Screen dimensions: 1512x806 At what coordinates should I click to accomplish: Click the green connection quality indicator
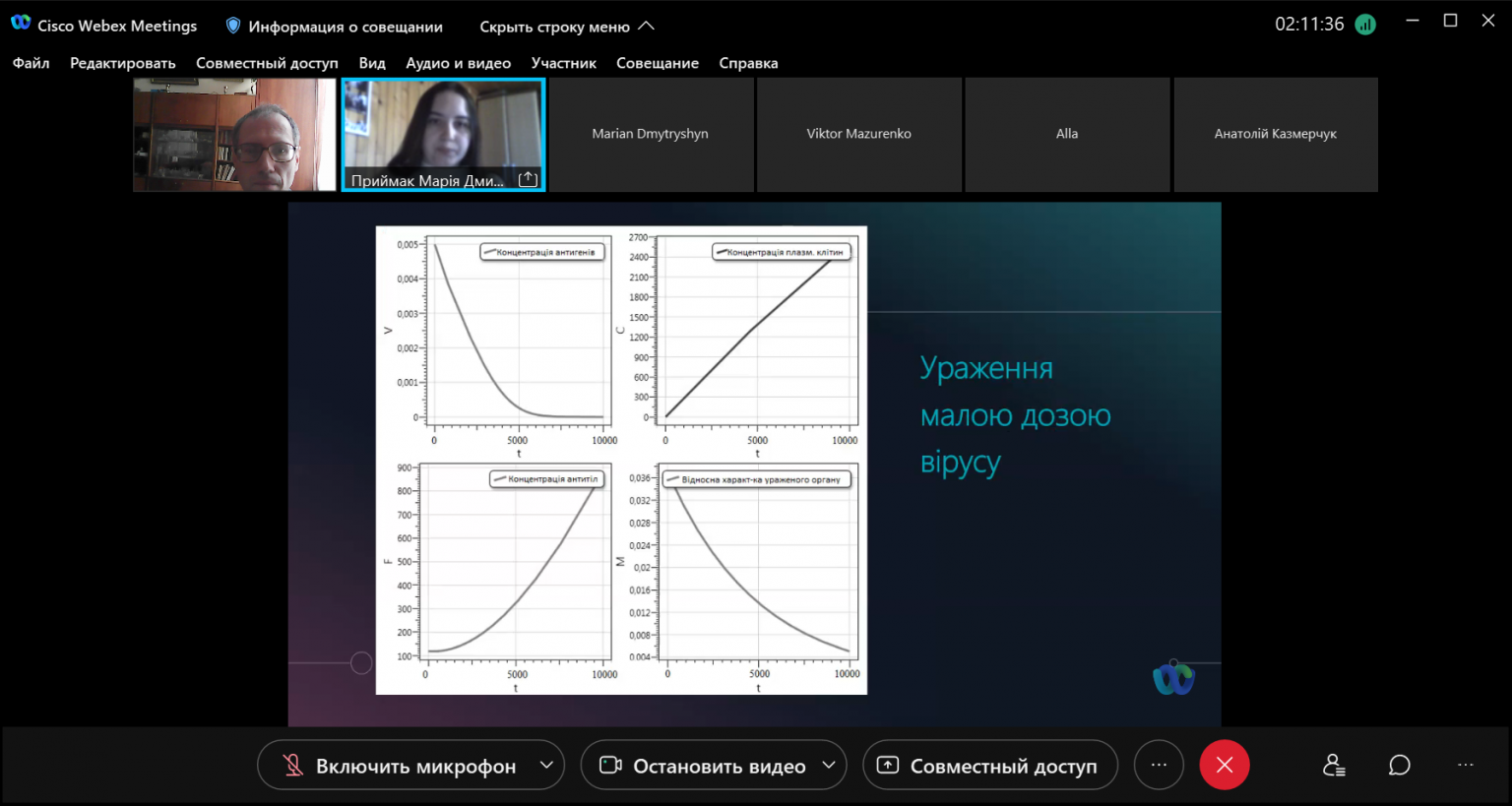coord(1365,25)
